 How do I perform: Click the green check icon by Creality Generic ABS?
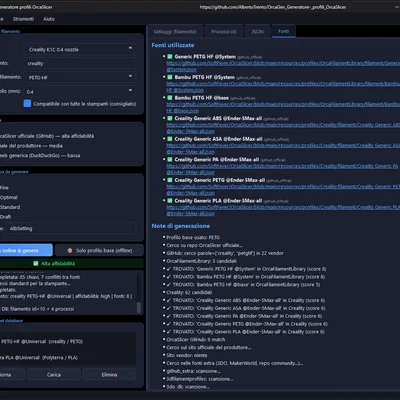pos(170,118)
